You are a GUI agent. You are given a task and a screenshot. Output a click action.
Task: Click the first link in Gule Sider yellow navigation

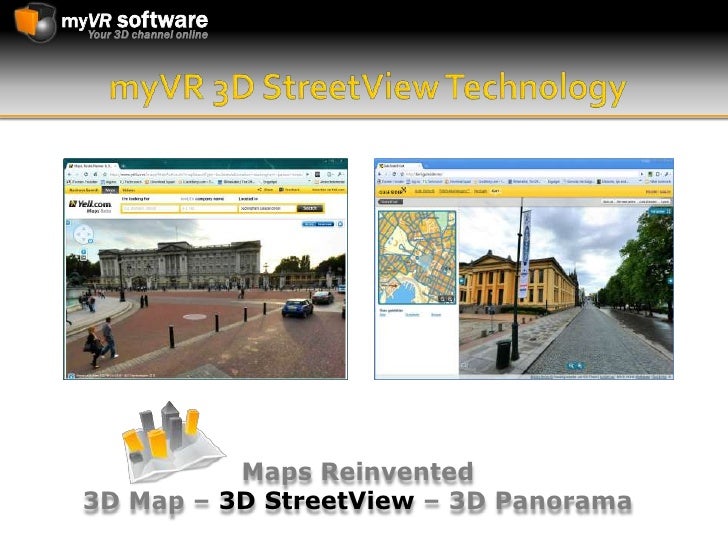(424, 191)
